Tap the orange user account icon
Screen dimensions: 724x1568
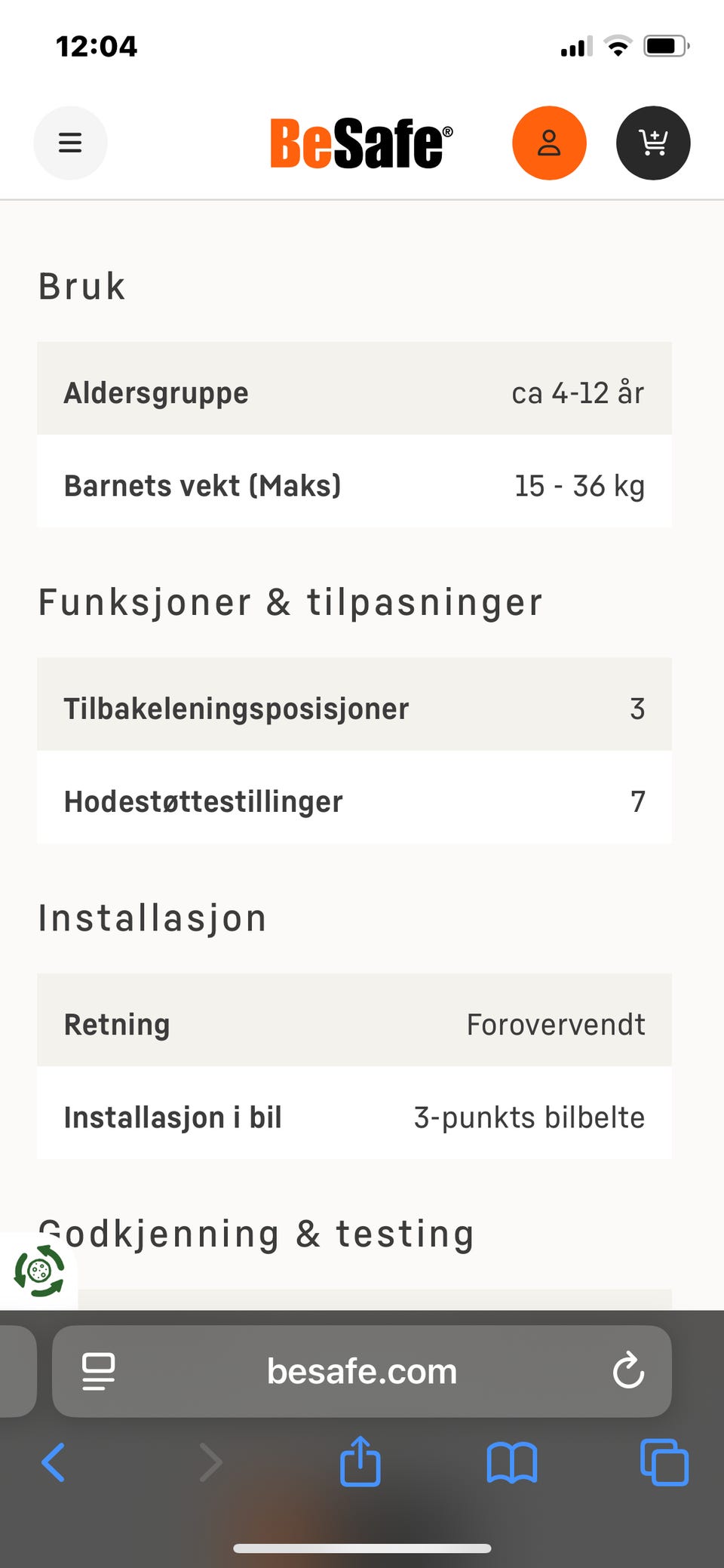[549, 143]
